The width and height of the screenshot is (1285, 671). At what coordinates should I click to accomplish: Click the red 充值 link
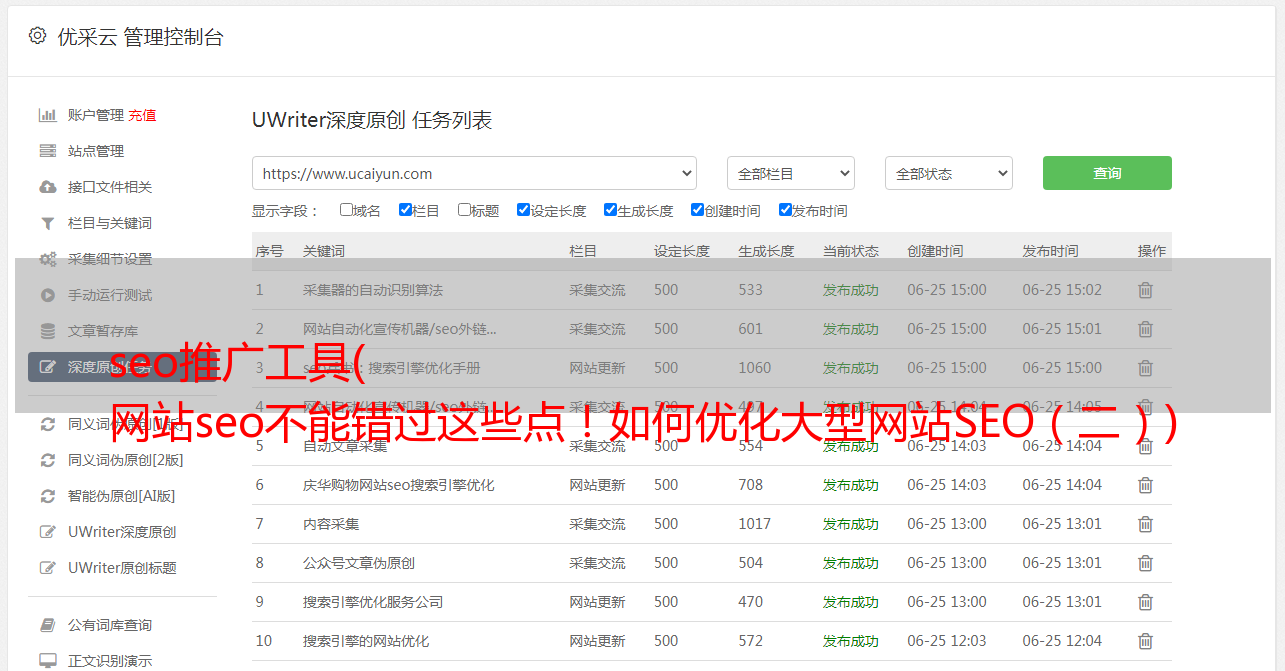[x=142, y=115]
